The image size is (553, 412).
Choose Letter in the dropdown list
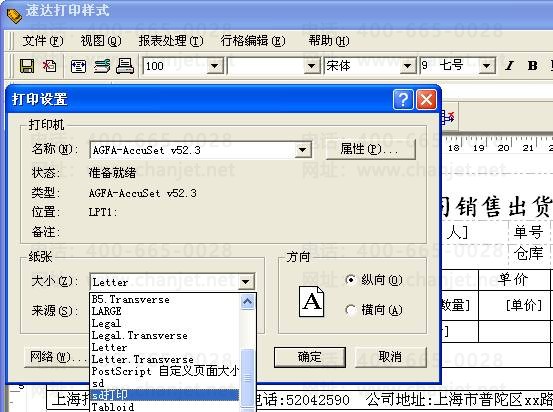[165, 347]
